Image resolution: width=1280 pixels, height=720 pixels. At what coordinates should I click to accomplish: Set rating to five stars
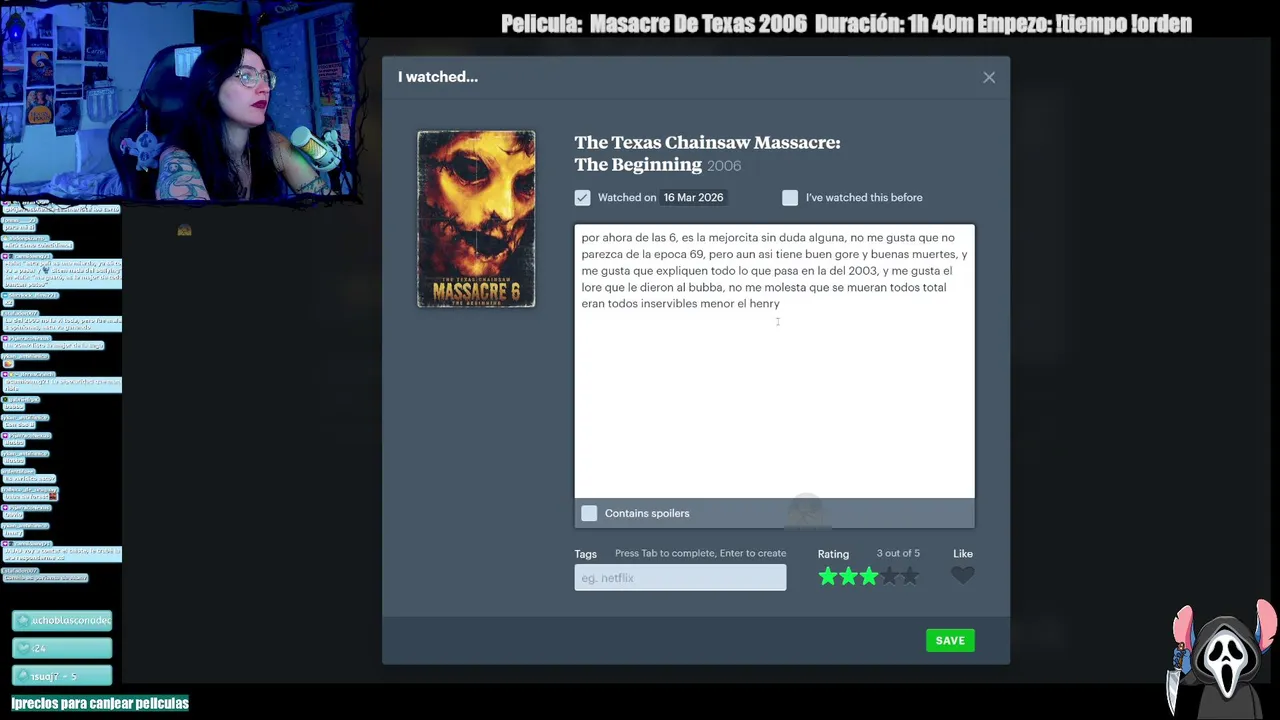(x=910, y=576)
